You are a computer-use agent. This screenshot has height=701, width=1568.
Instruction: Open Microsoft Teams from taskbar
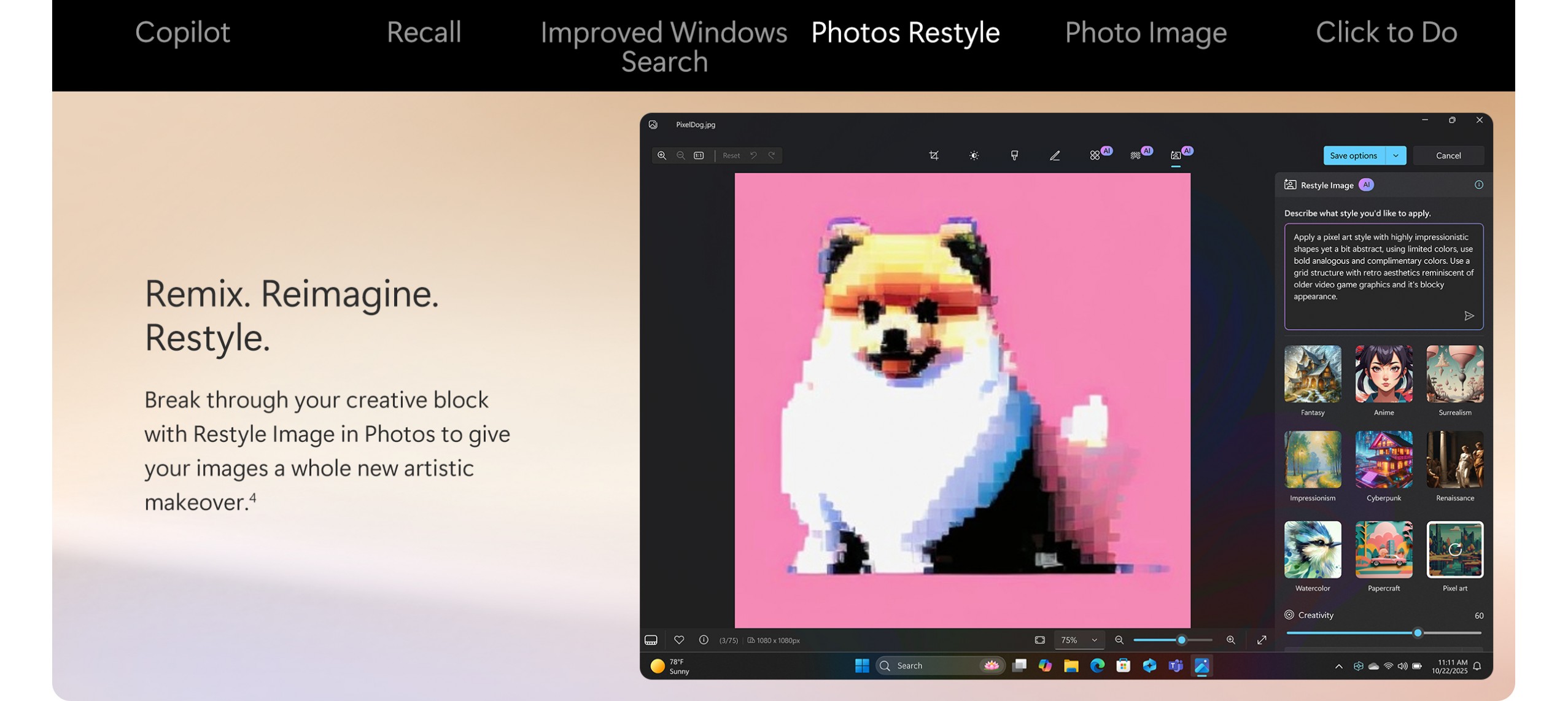click(1176, 665)
